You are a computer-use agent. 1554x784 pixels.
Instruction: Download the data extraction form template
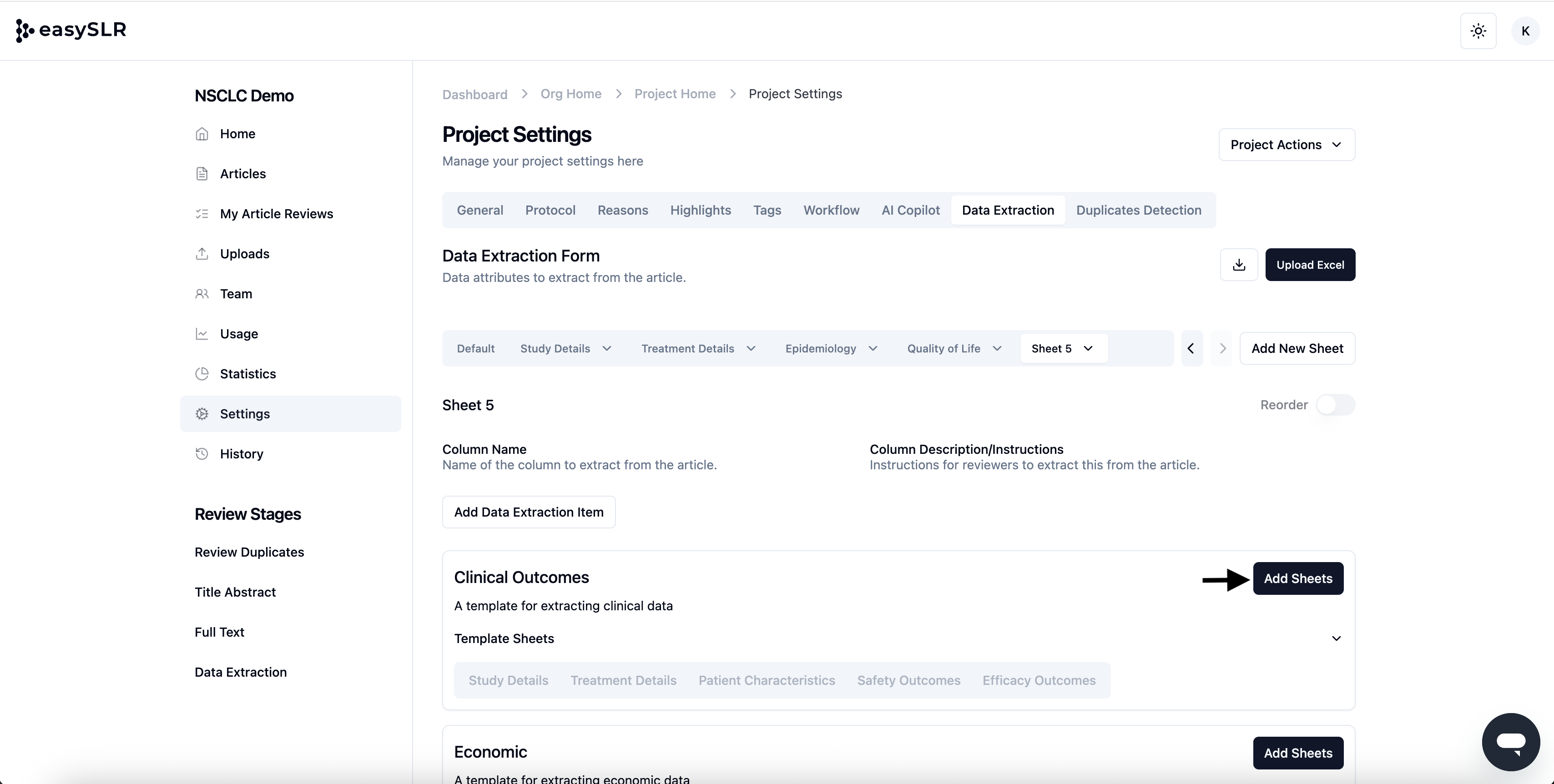(x=1239, y=265)
